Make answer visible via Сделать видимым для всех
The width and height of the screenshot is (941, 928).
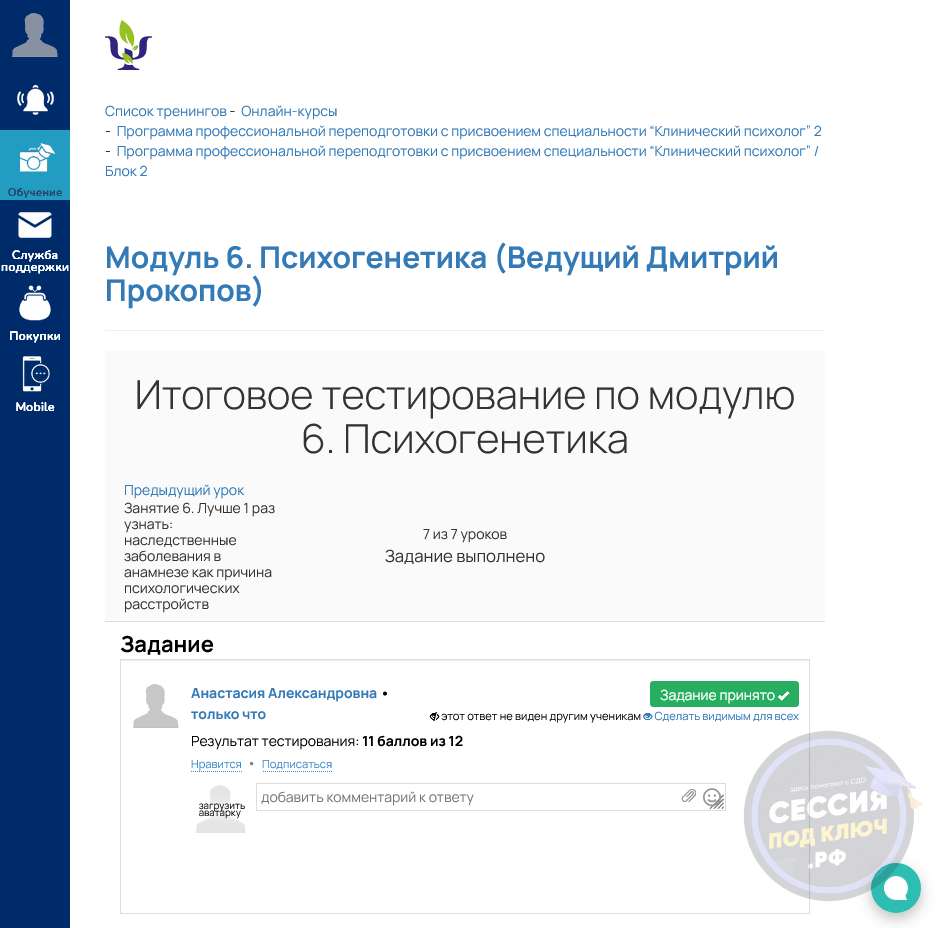tap(726, 717)
